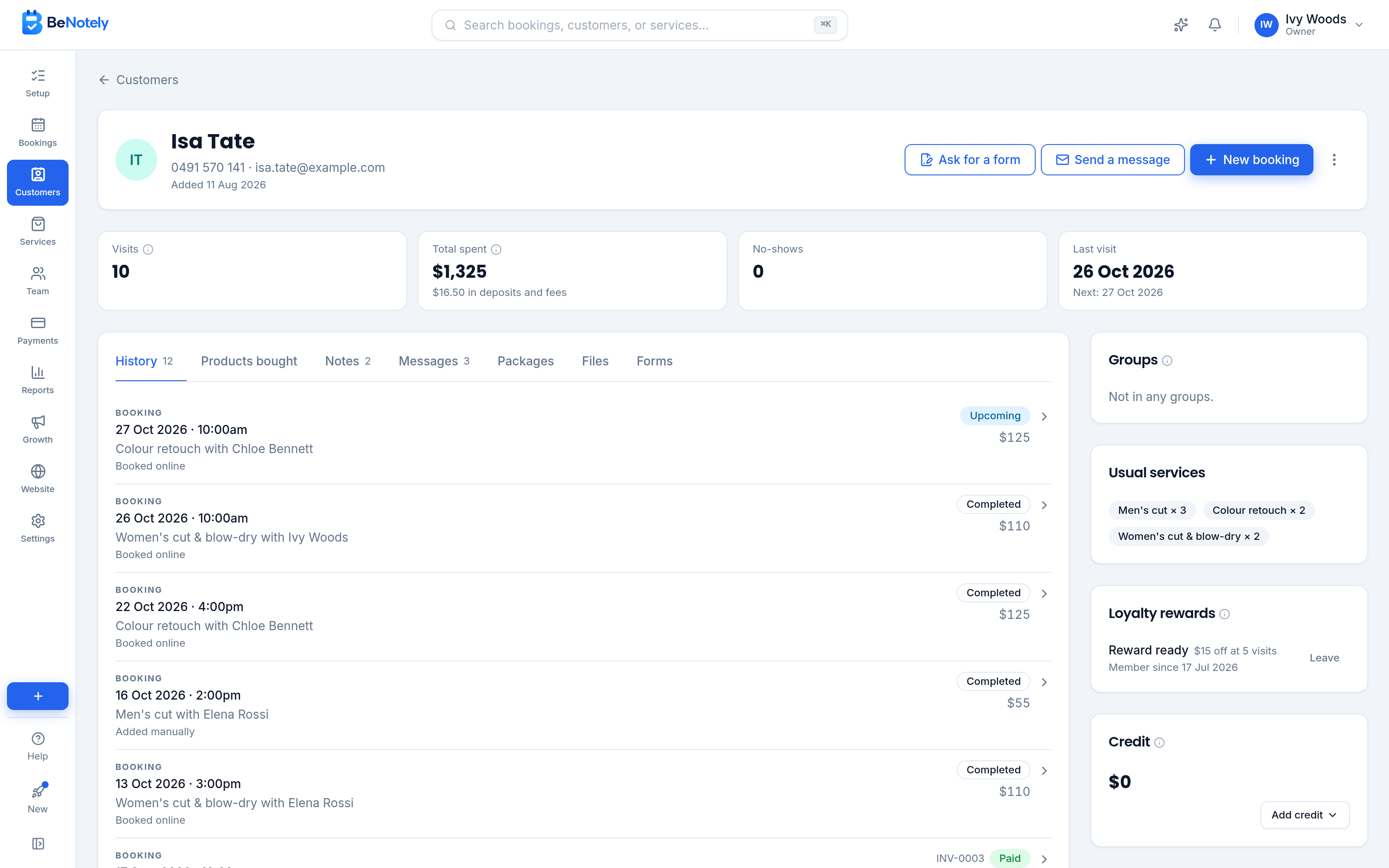The height and width of the screenshot is (868, 1389).
Task: Show Credit info icon
Action: (1159, 743)
